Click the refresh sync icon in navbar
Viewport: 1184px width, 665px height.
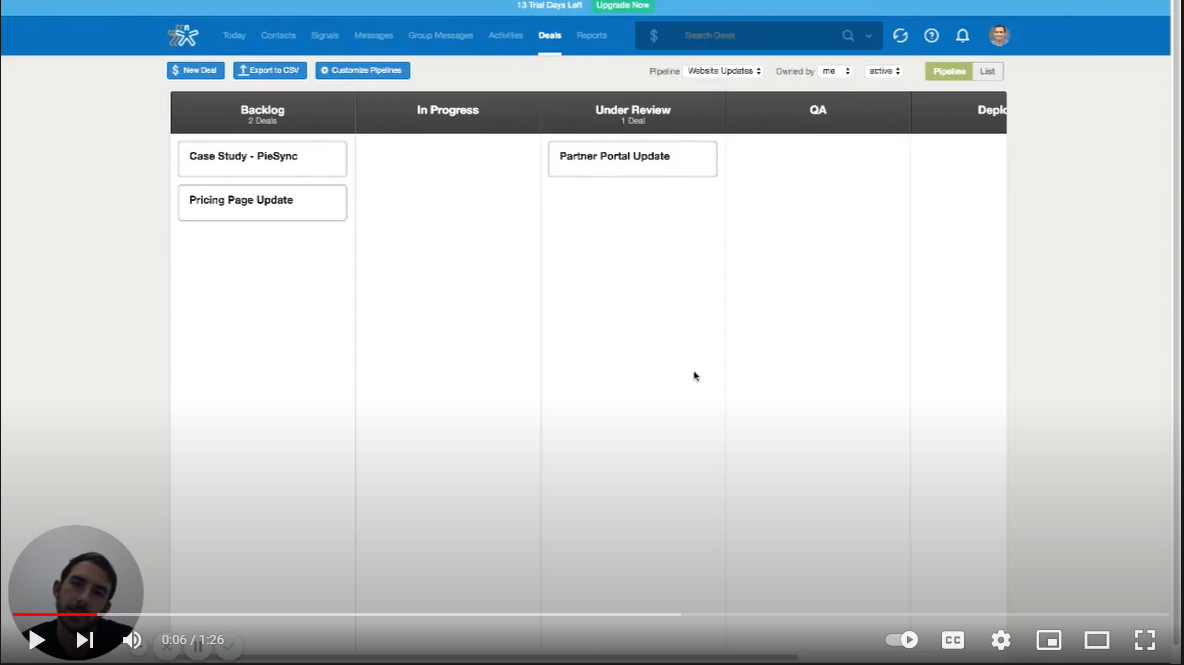(900, 35)
